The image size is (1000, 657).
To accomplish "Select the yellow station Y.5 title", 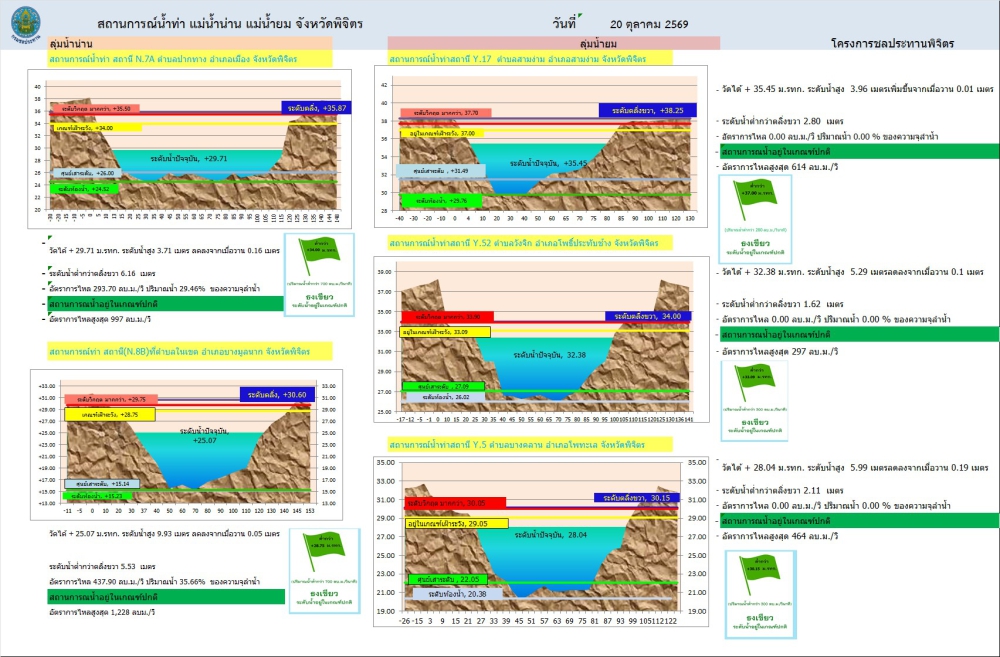I will [x=530, y=445].
